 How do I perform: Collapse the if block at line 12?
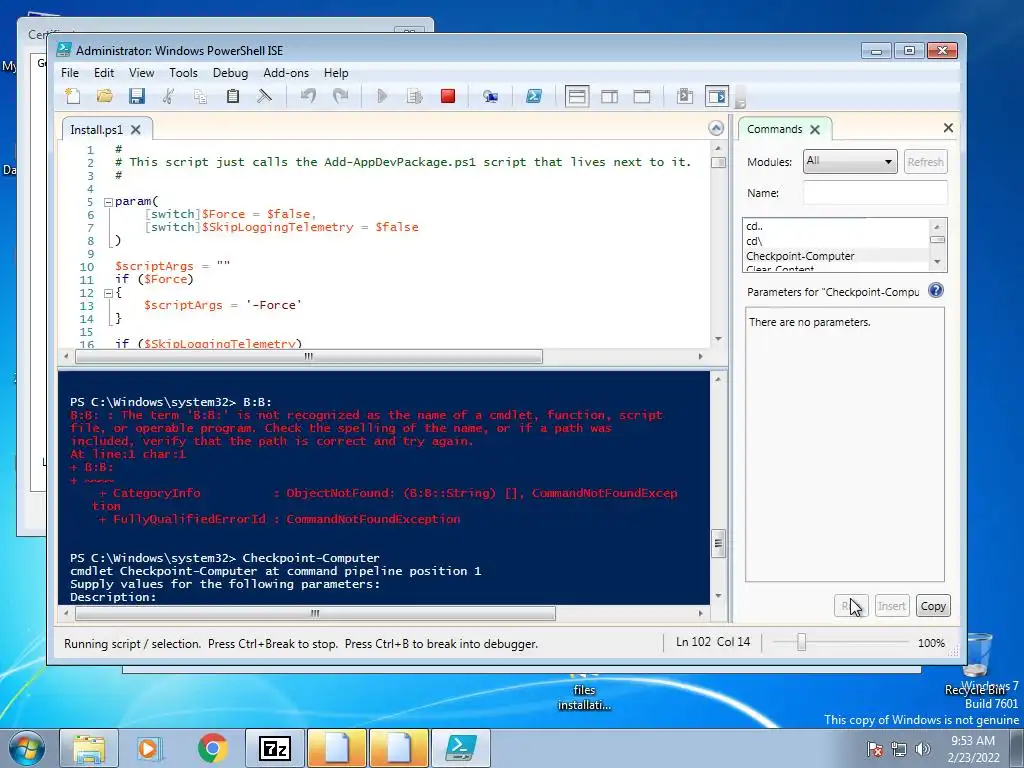point(108,293)
